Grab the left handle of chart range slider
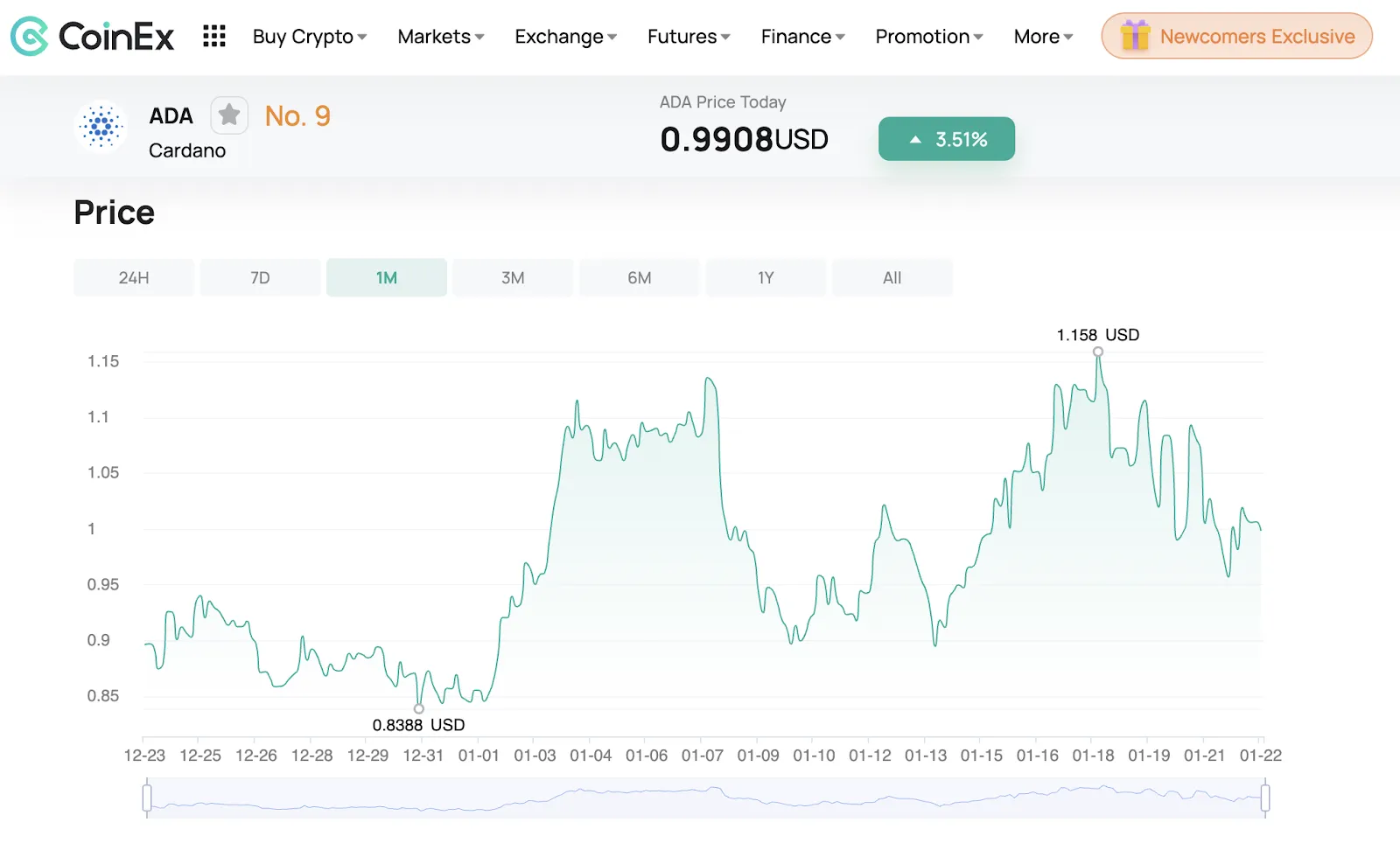 (147, 798)
